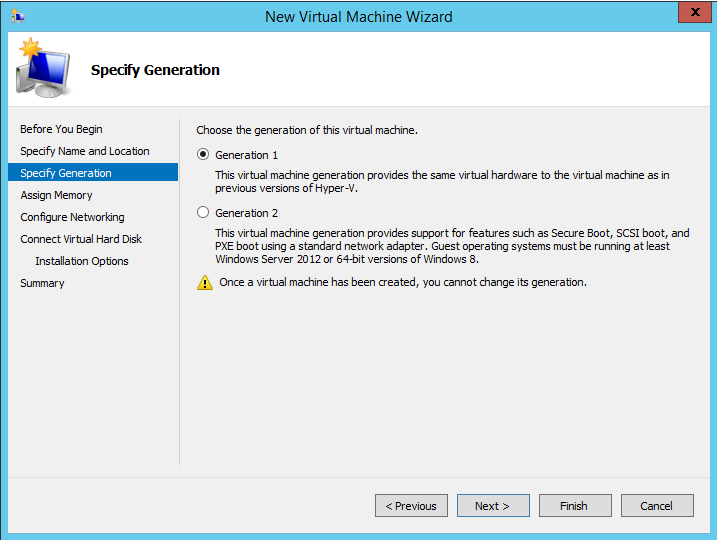Image resolution: width=717 pixels, height=540 pixels.
Task: Select the Generation 2 radio button
Action: (x=204, y=213)
